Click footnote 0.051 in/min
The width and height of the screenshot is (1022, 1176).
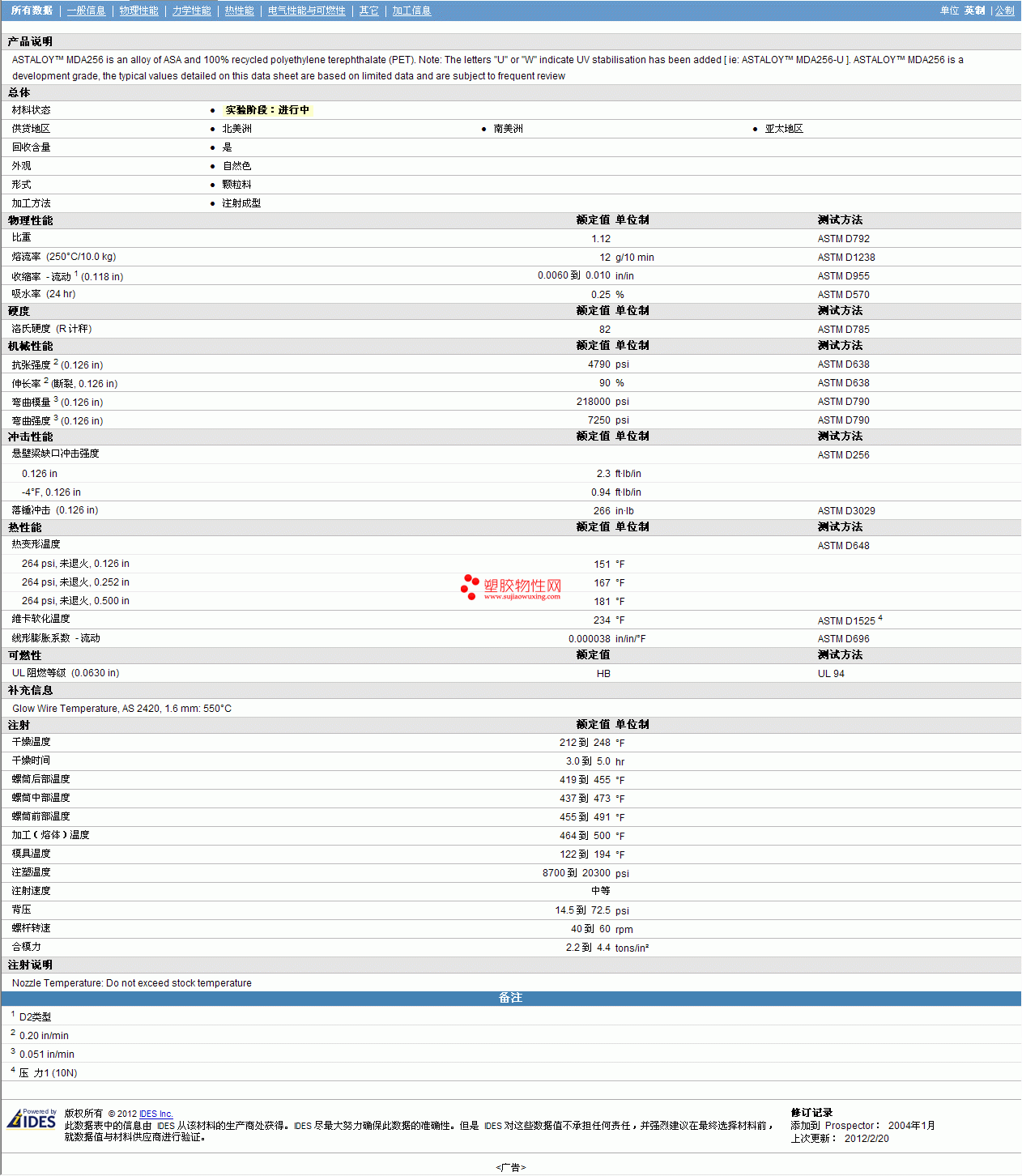(46, 1055)
